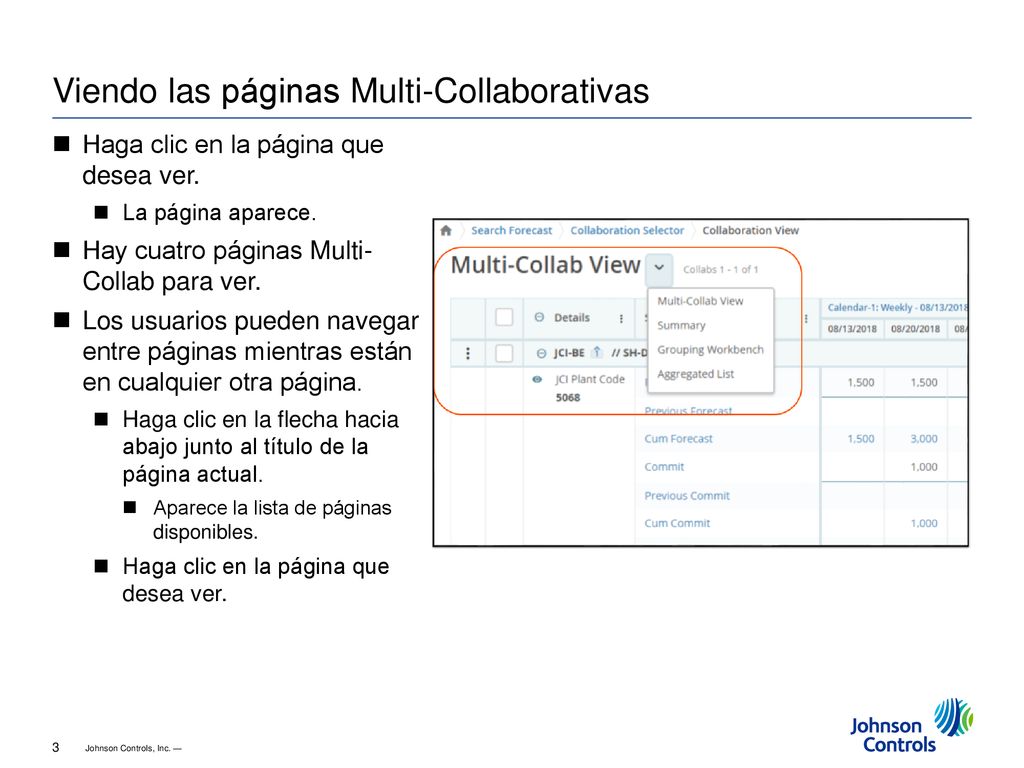The height and width of the screenshot is (768, 1024).
Task: Open the Collaboration Selector breadcrumb link
Action: point(627,231)
